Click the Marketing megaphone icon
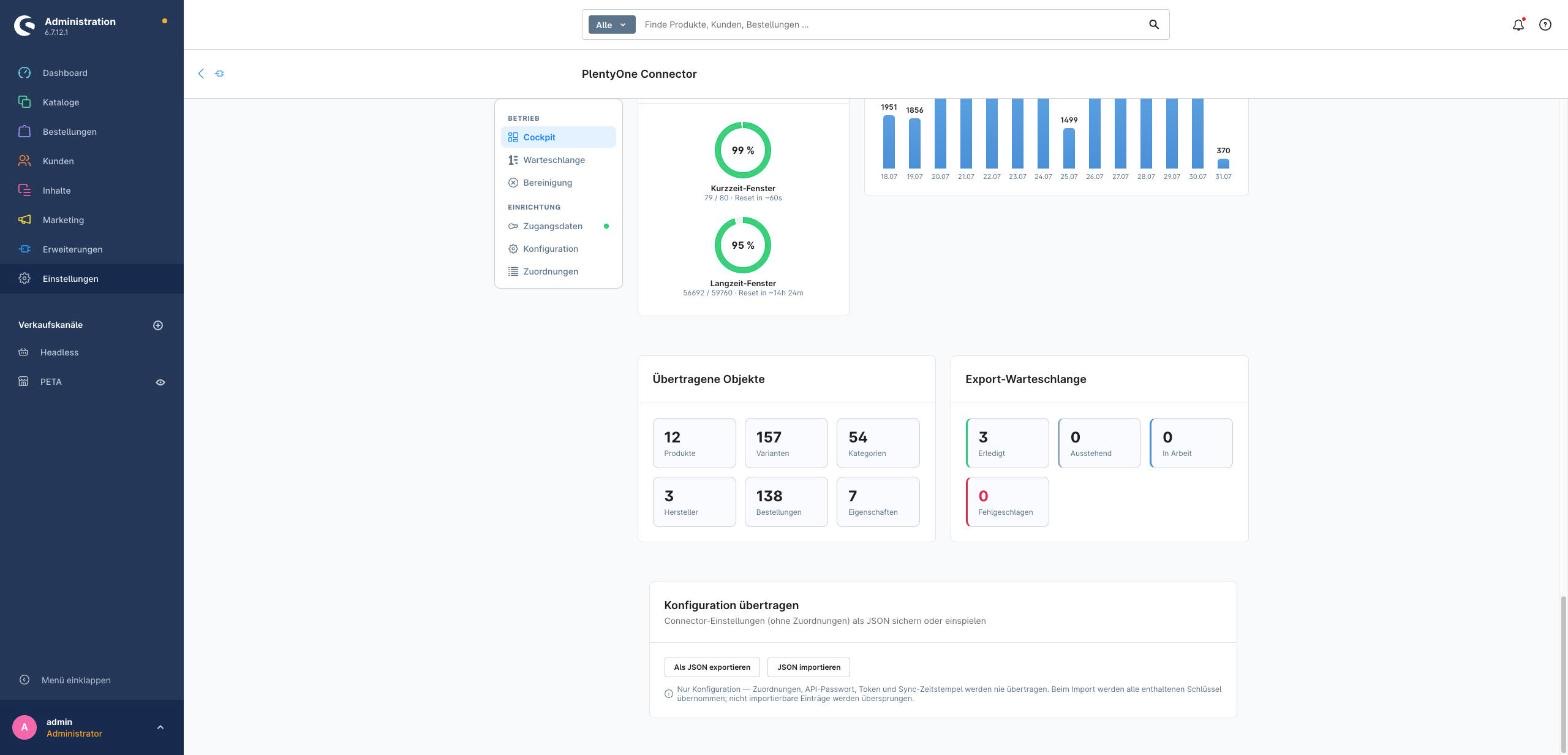This screenshot has height=755, width=1568. [x=25, y=220]
